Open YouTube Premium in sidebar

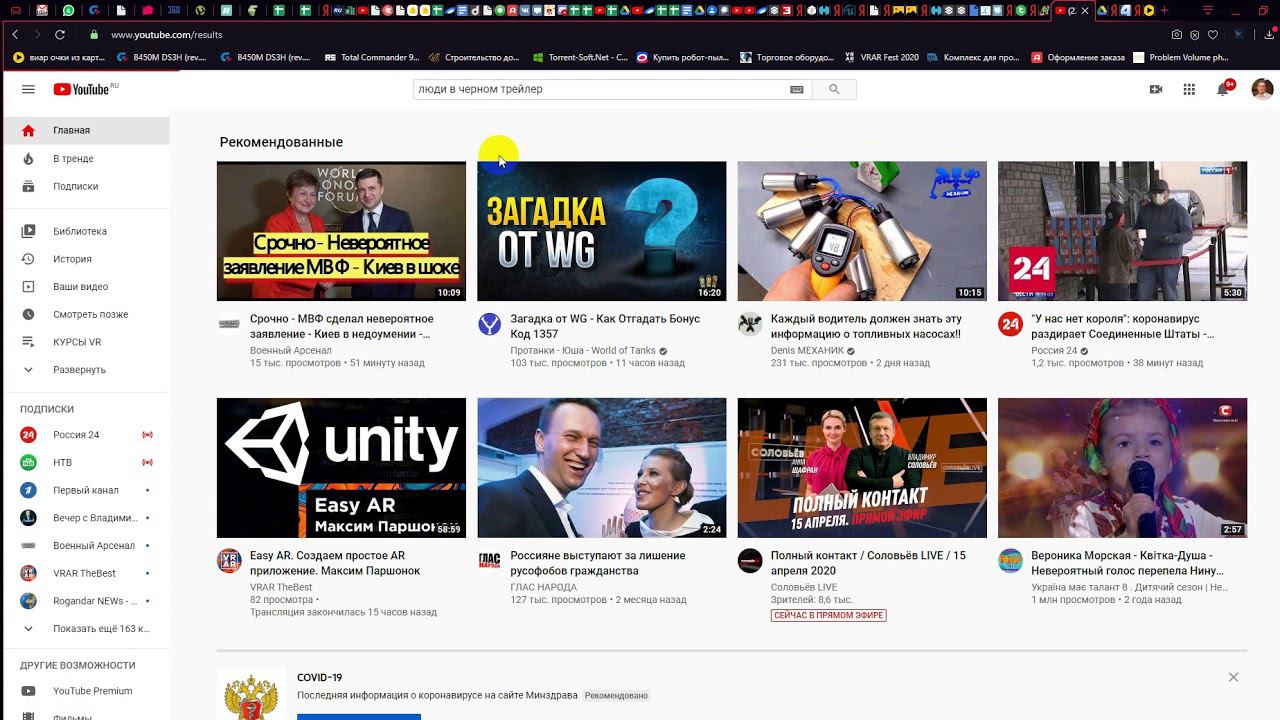pos(85,691)
